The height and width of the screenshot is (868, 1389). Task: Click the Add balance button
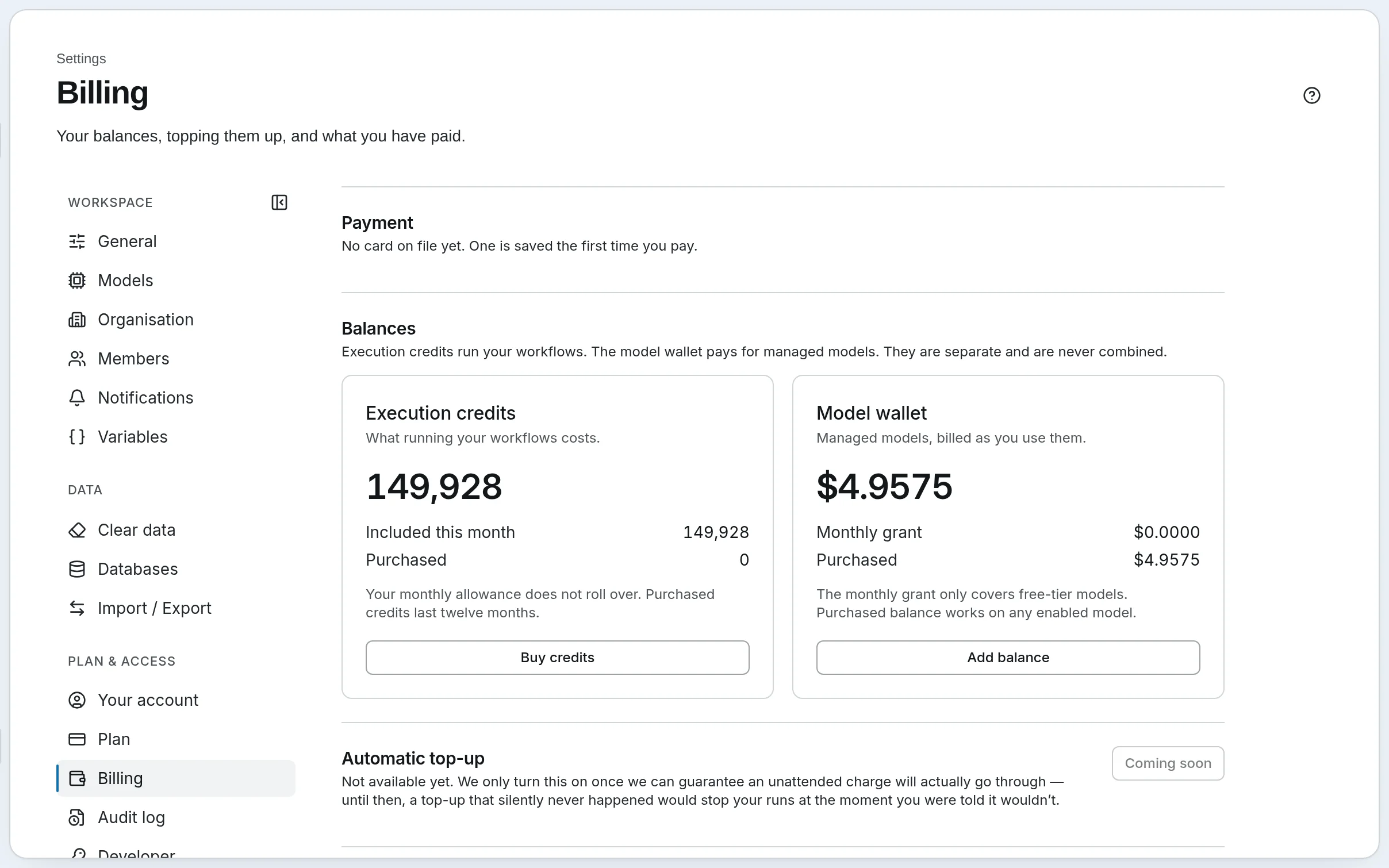[1008, 658]
